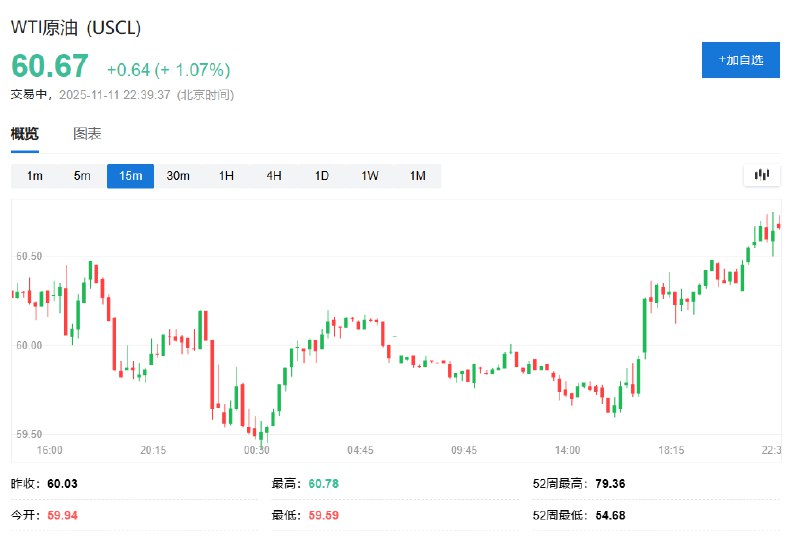The image size is (800, 544).
Task: Click the 20:15 time axis label
Action: click(153, 450)
